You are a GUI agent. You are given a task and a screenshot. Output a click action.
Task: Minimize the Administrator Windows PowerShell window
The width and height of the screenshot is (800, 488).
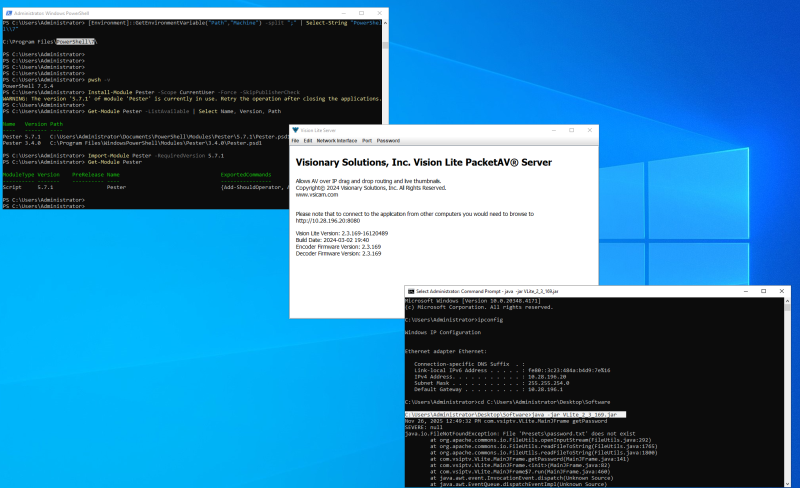(x=343, y=11)
